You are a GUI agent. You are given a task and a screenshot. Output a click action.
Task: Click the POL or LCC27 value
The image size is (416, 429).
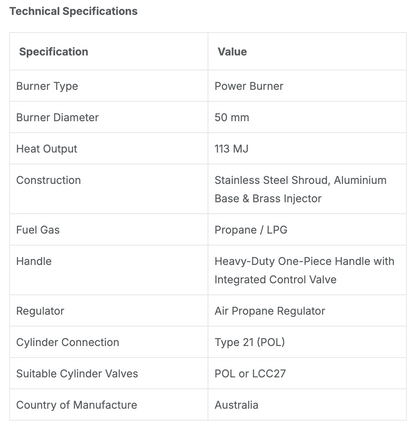pos(250,373)
